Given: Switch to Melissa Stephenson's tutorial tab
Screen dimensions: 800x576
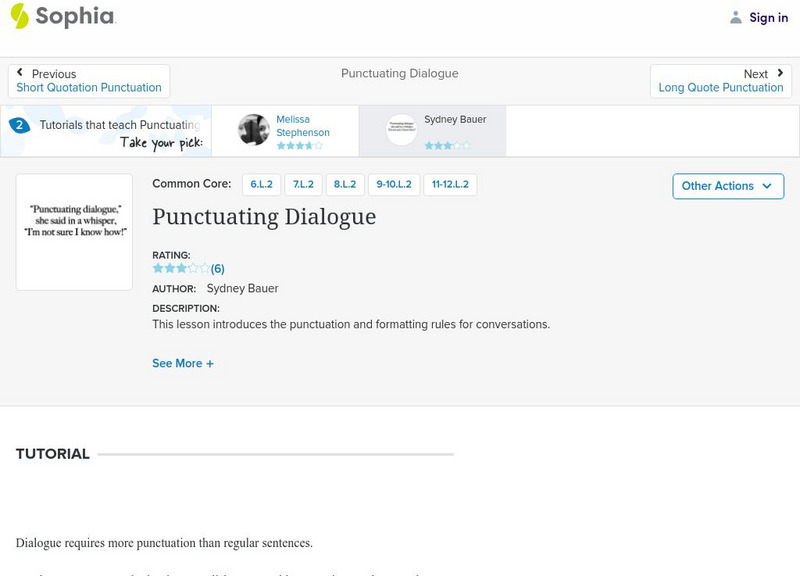Looking at the screenshot, I should (302, 126).
